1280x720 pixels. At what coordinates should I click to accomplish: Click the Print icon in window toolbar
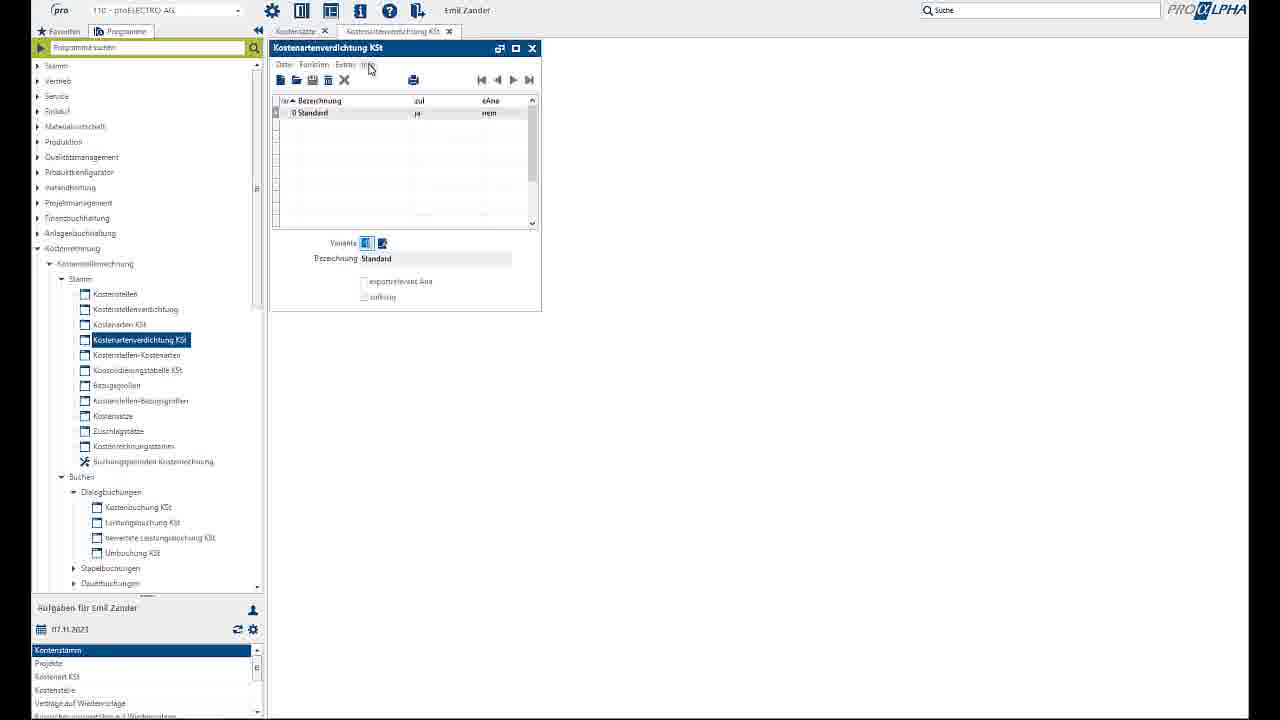coord(413,80)
